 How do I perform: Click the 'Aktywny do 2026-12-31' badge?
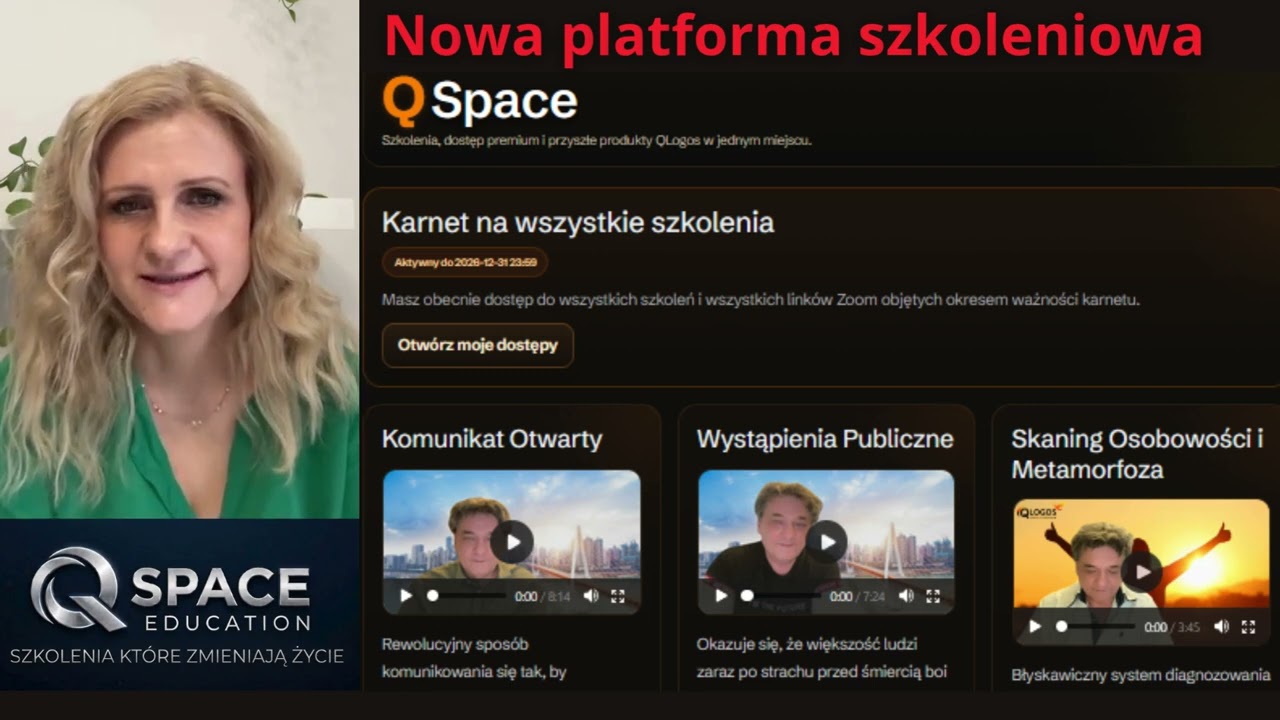(465, 263)
